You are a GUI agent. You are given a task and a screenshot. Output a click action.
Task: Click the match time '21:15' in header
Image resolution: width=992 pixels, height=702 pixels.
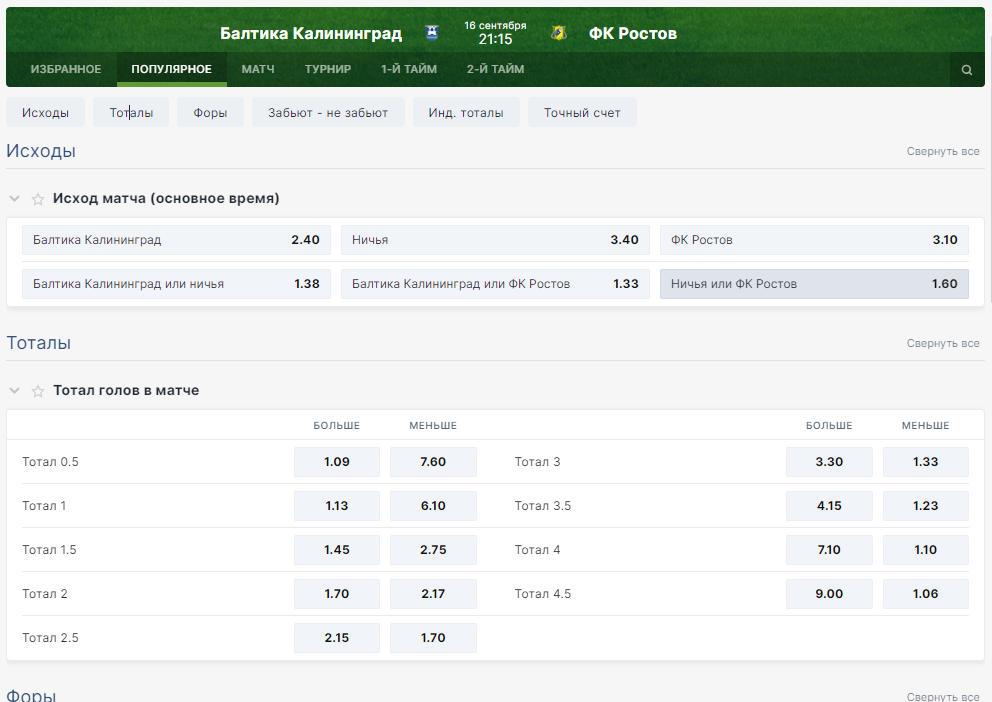click(495, 39)
